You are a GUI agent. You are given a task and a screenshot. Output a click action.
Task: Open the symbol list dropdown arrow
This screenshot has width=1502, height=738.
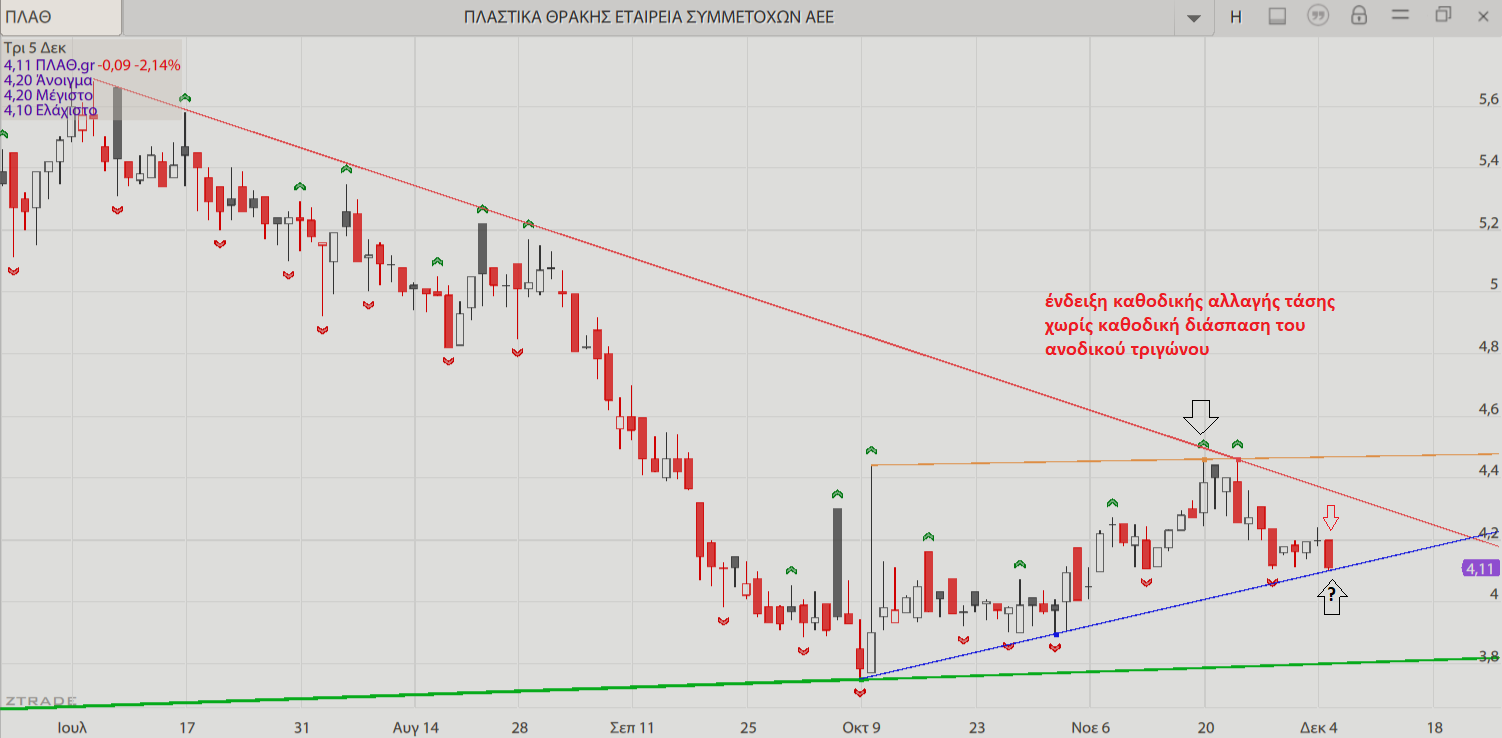click(x=1193, y=18)
